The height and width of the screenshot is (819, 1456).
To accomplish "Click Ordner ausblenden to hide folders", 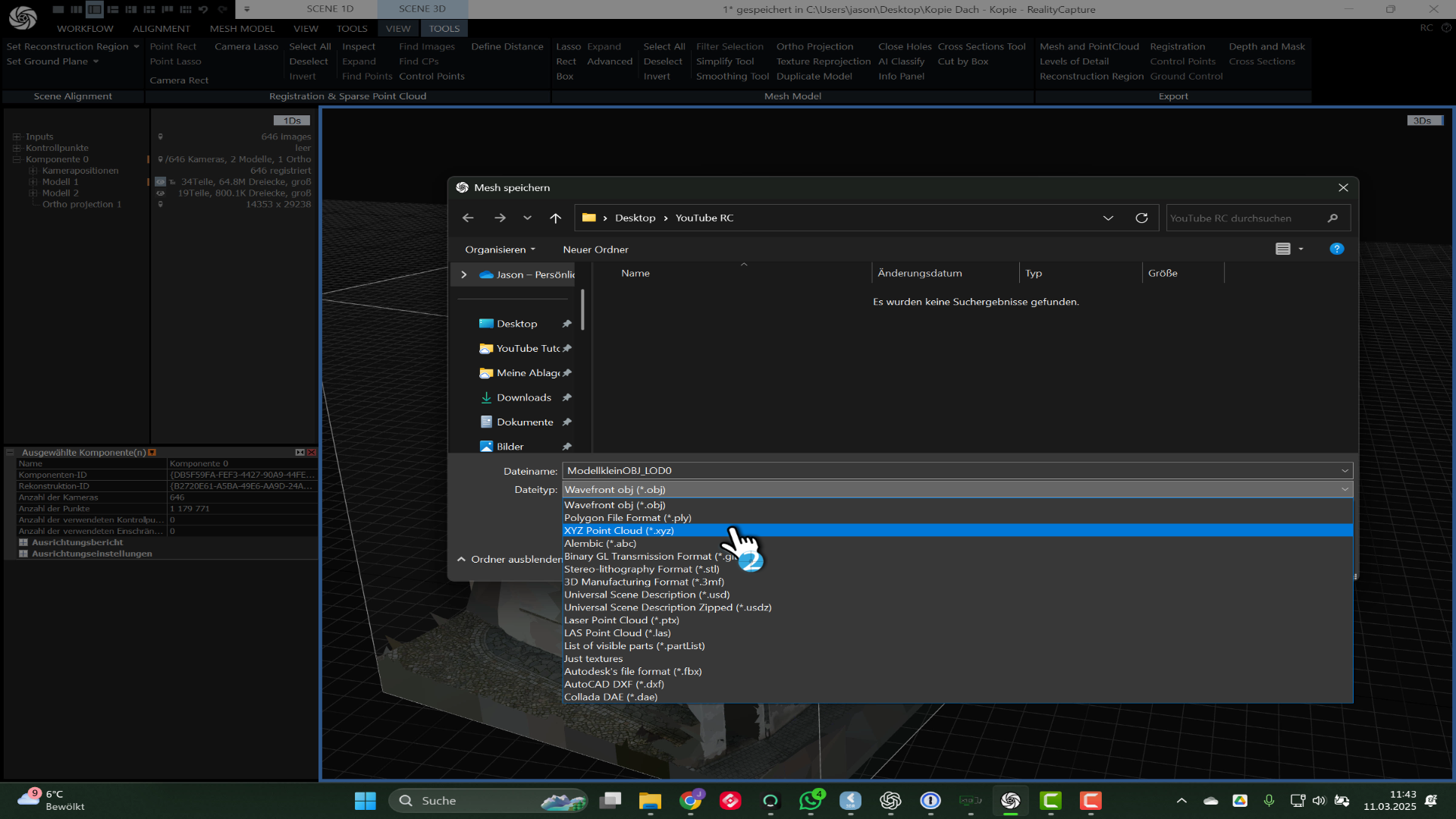I will (x=509, y=560).
